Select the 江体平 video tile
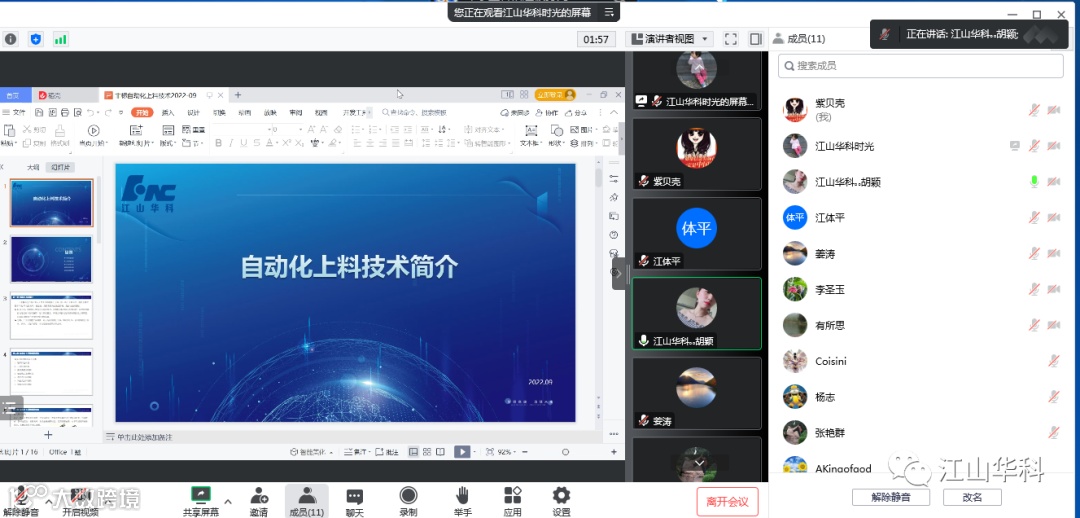The width and height of the screenshot is (1080, 518). tap(696, 234)
